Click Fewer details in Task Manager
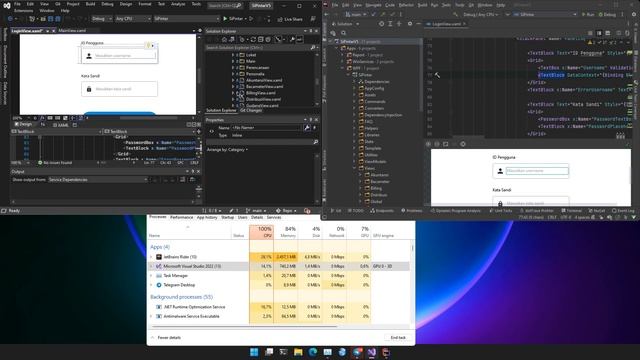640x360 pixels. (x=166, y=338)
